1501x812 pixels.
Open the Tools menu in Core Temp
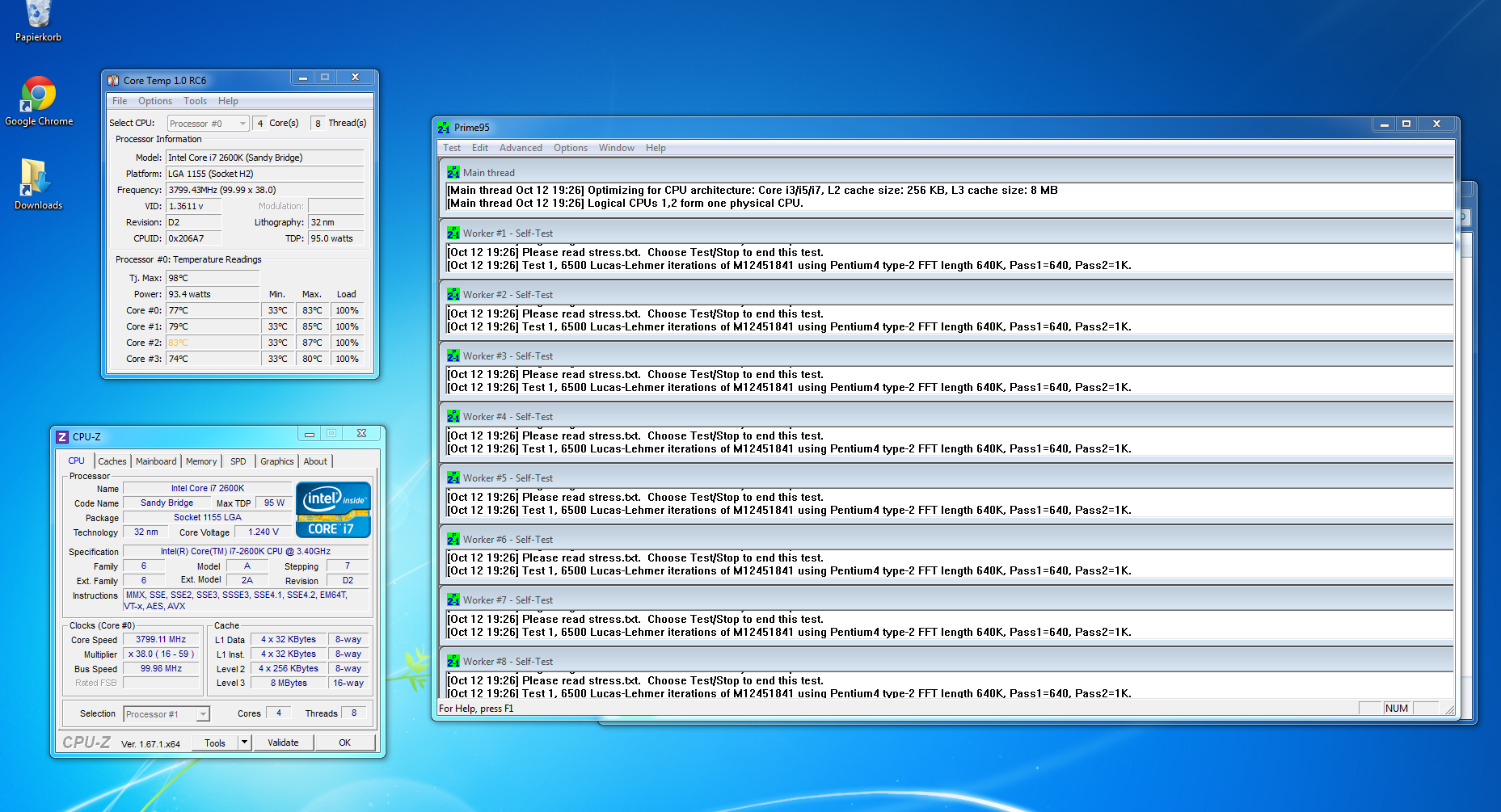pyautogui.click(x=195, y=101)
